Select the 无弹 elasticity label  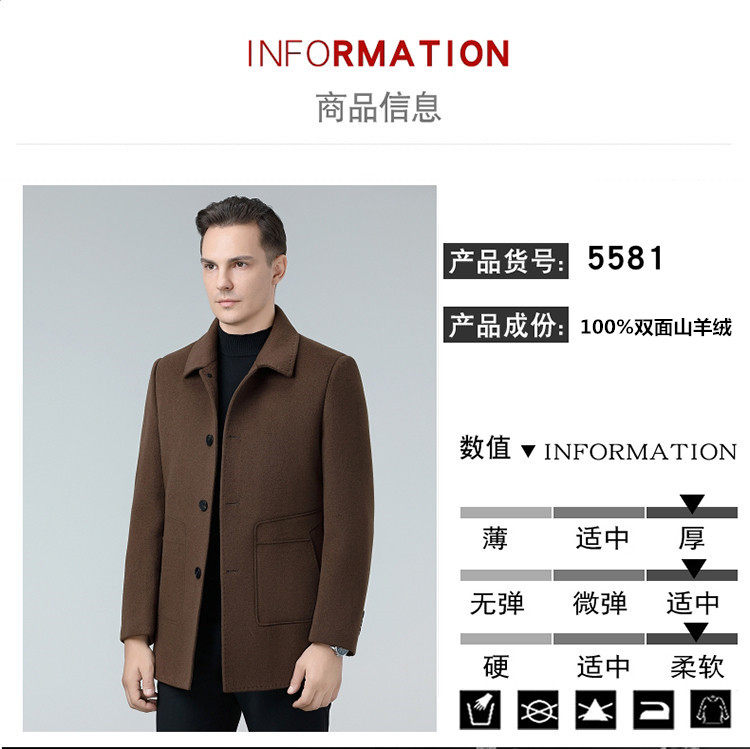[497, 603]
